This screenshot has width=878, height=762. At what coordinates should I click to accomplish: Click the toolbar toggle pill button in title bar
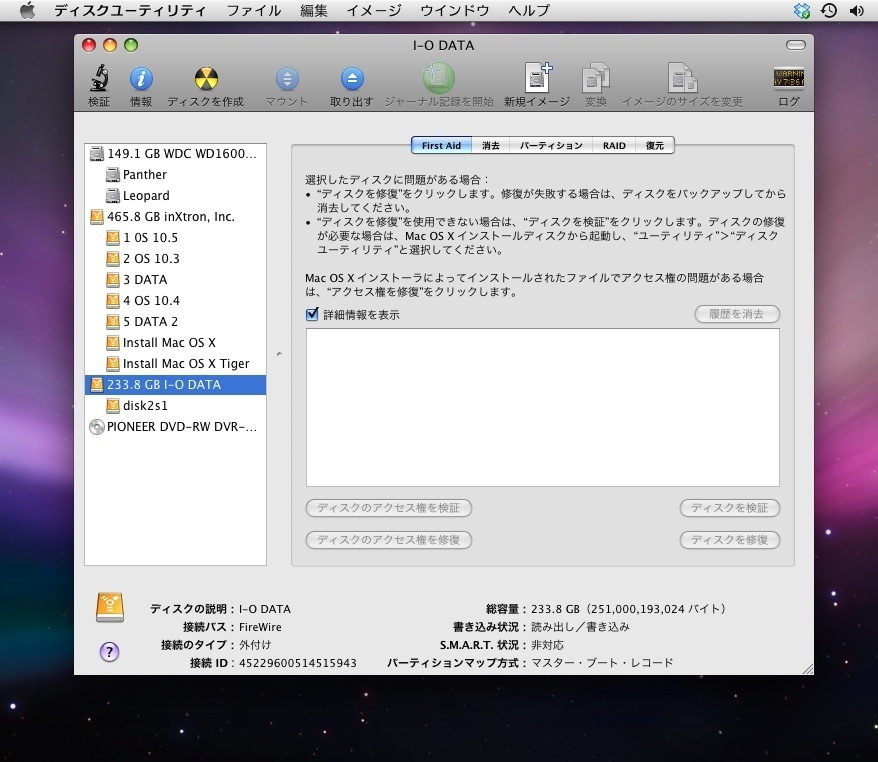pyautogui.click(x=795, y=45)
